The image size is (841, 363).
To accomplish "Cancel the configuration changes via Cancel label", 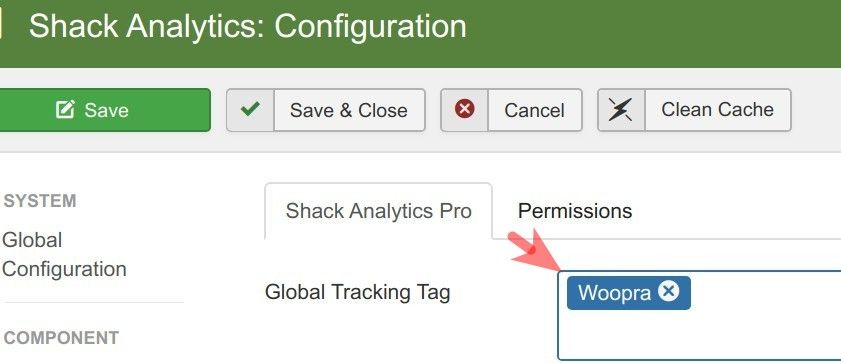I will [534, 110].
